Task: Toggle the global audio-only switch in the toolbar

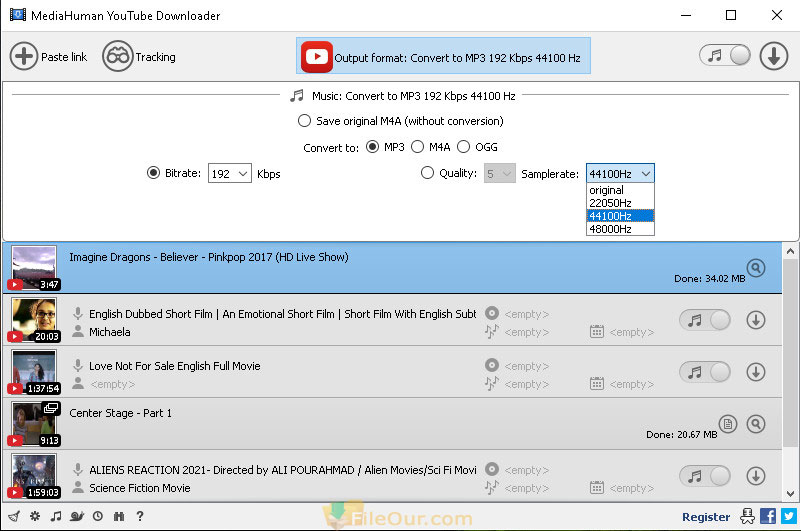Action: [725, 55]
